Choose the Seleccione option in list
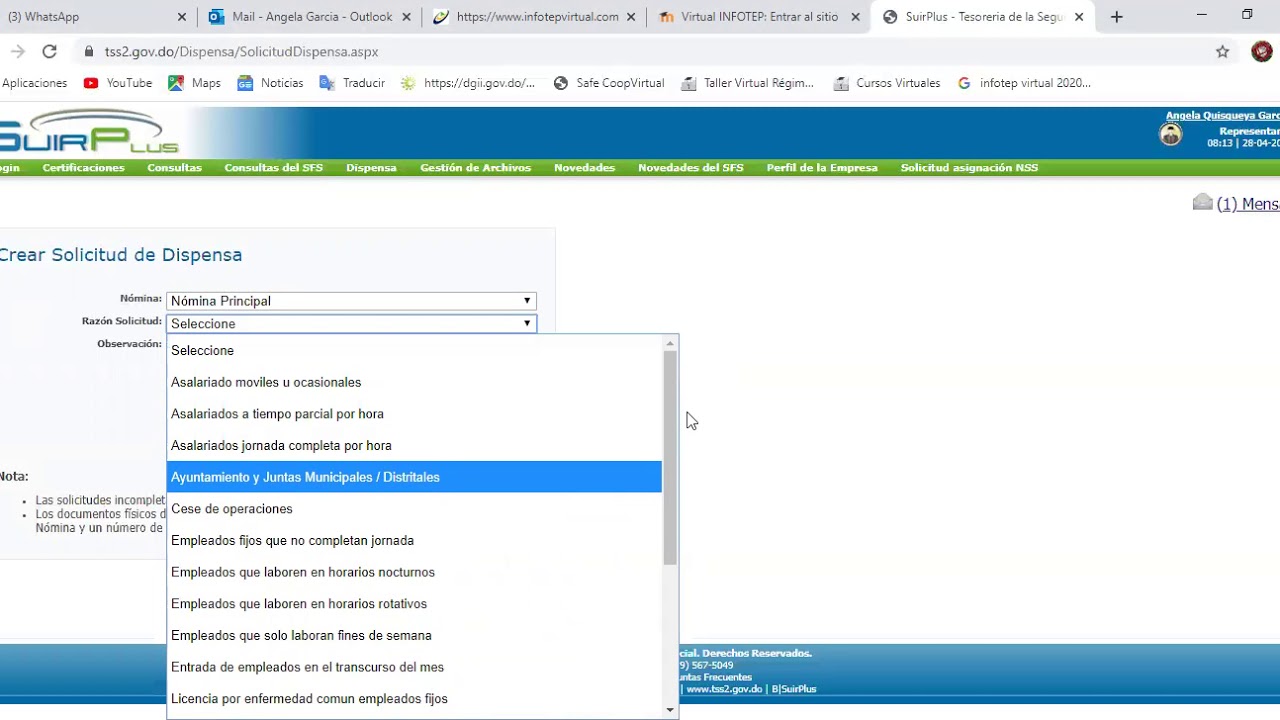Screen dimensions: 1280x720 (x=414, y=351)
